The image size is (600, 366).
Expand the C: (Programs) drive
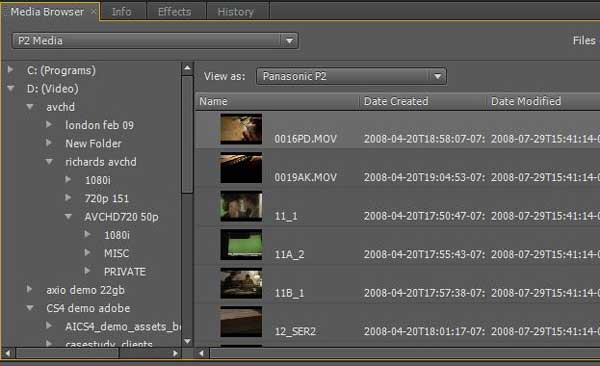(x=11, y=70)
